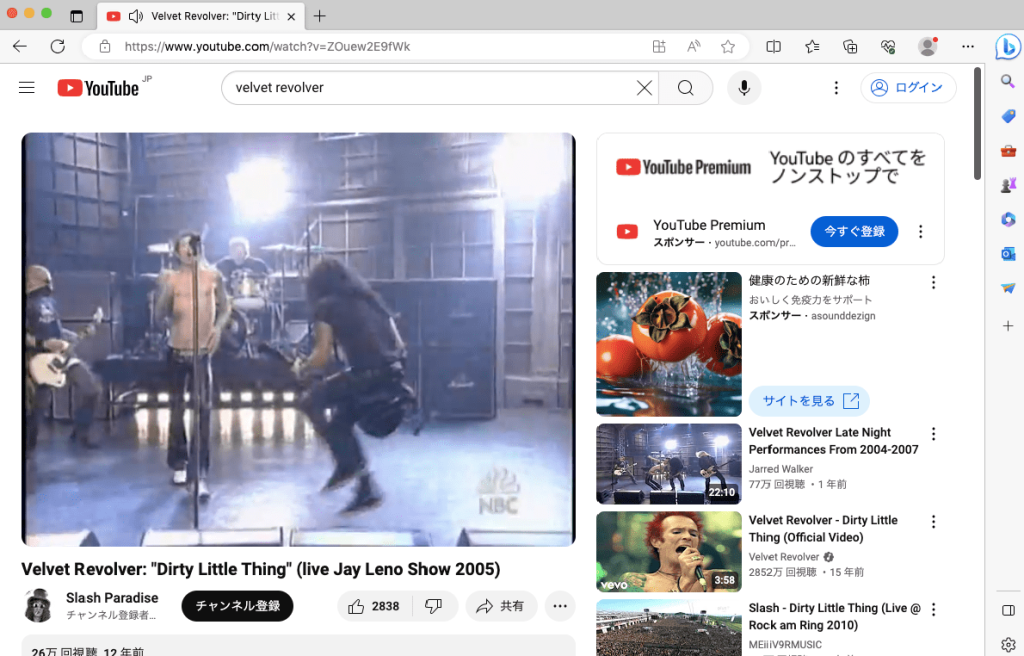Click the page vertical scrollbar

pyautogui.click(x=977, y=123)
